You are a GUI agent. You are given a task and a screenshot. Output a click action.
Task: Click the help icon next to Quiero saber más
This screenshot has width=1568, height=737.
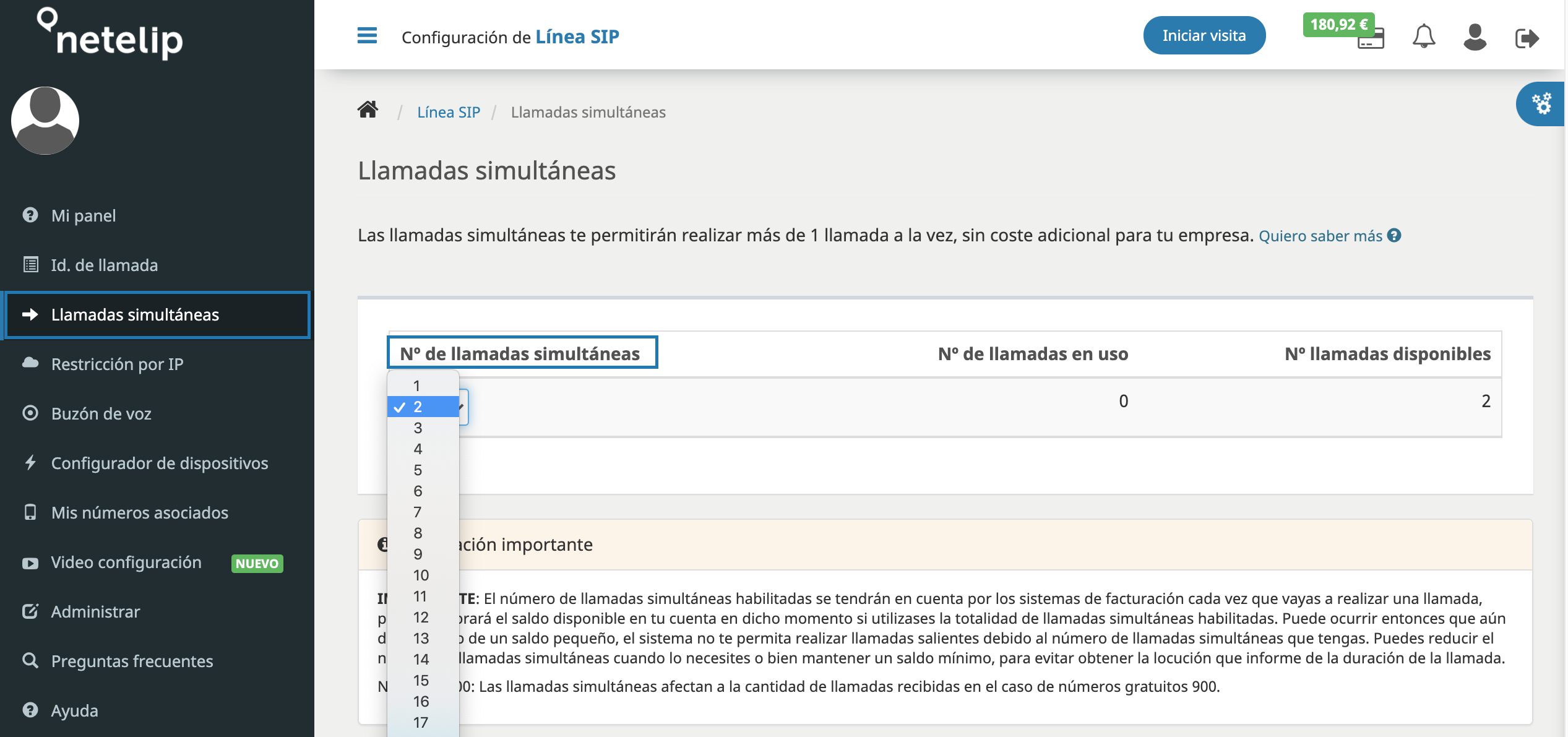1394,236
